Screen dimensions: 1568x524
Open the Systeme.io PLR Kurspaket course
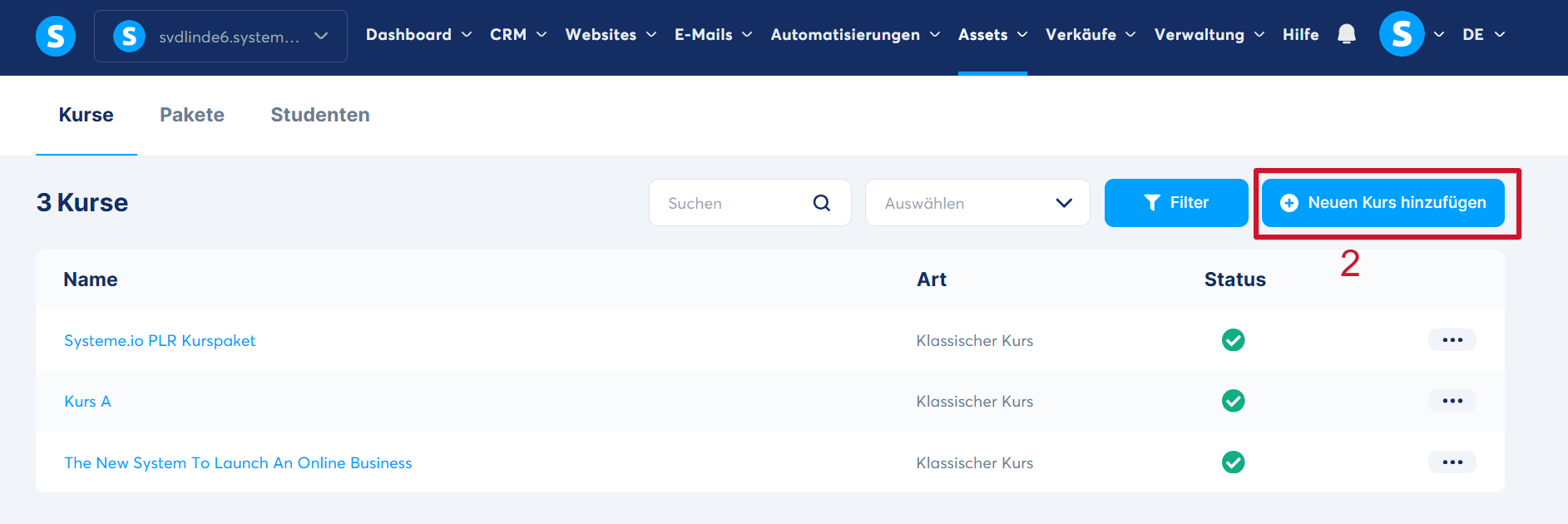pos(160,341)
